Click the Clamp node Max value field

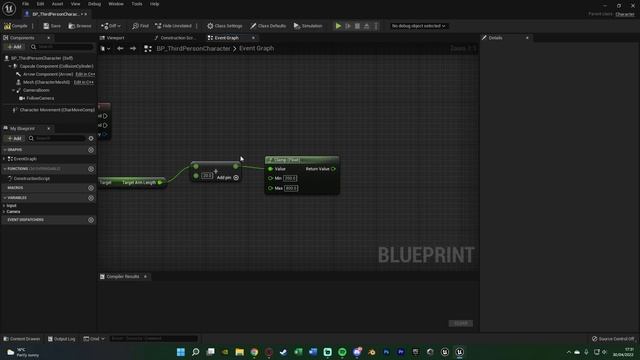tap(291, 188)
